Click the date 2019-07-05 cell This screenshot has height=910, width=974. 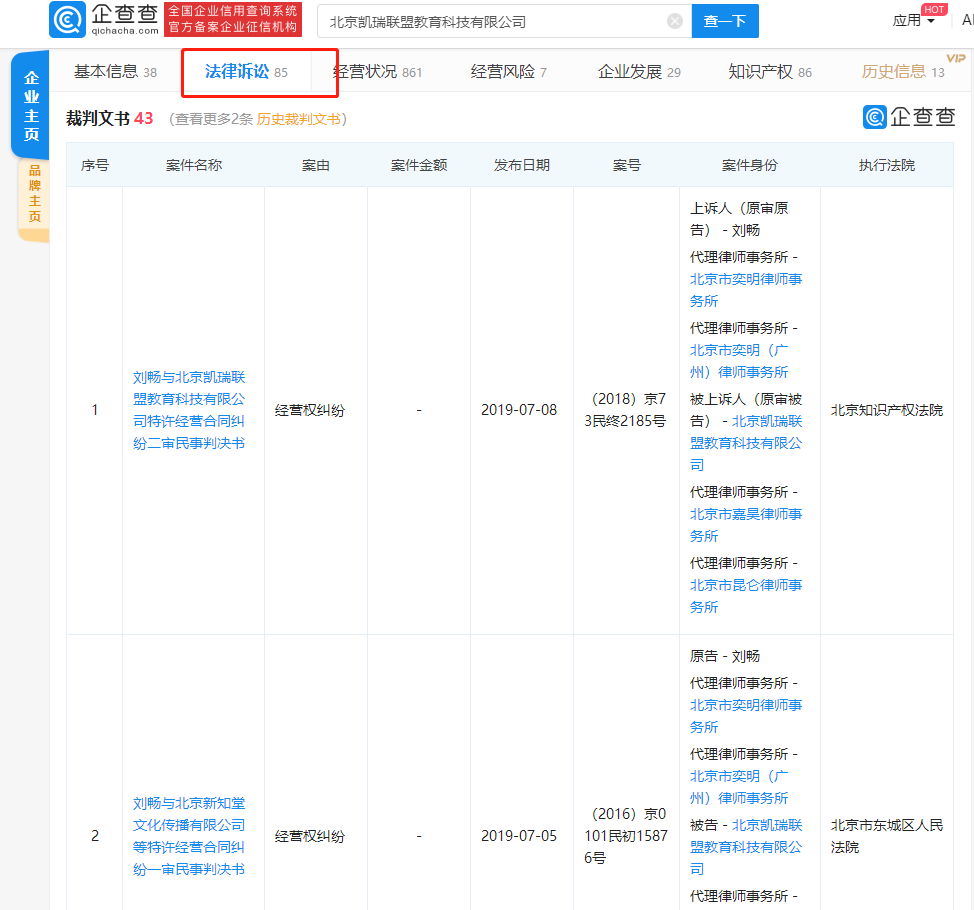[519, 836]
